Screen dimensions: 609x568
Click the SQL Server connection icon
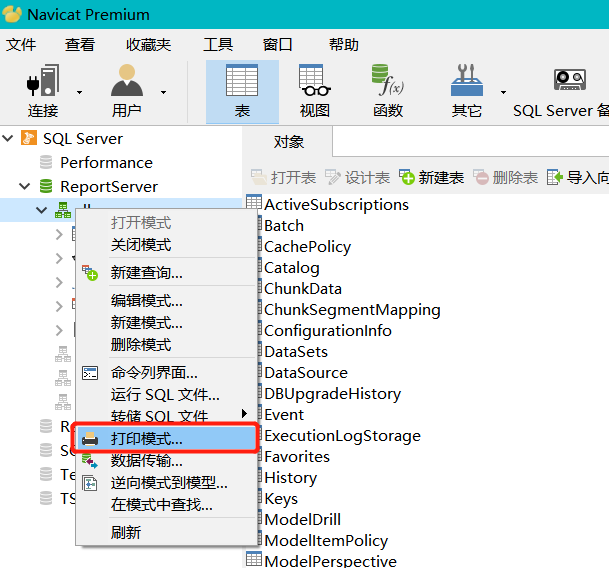[x=29, y=138]
